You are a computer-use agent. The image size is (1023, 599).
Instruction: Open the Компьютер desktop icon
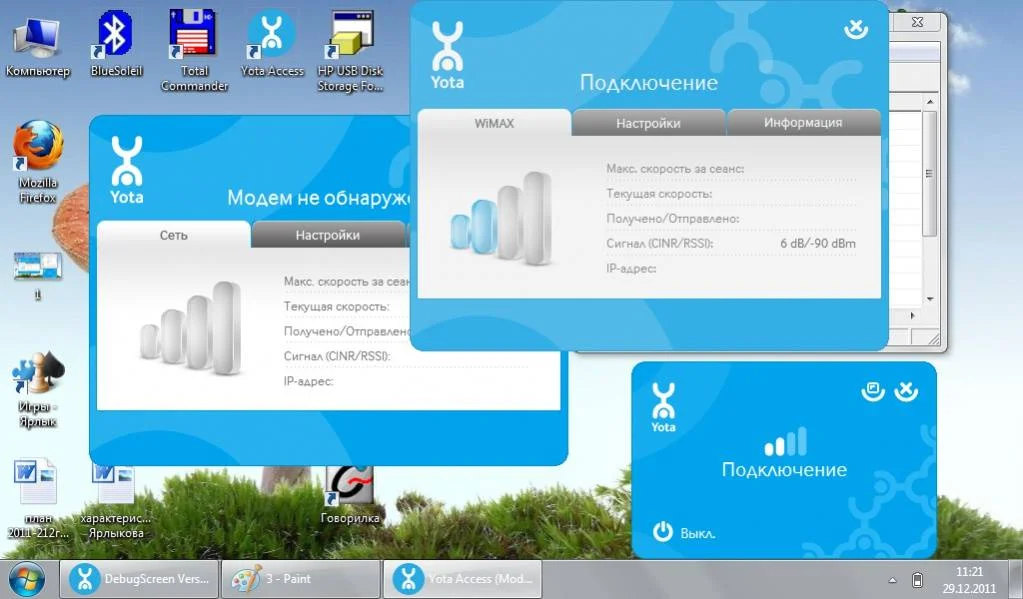pos(37,46)
